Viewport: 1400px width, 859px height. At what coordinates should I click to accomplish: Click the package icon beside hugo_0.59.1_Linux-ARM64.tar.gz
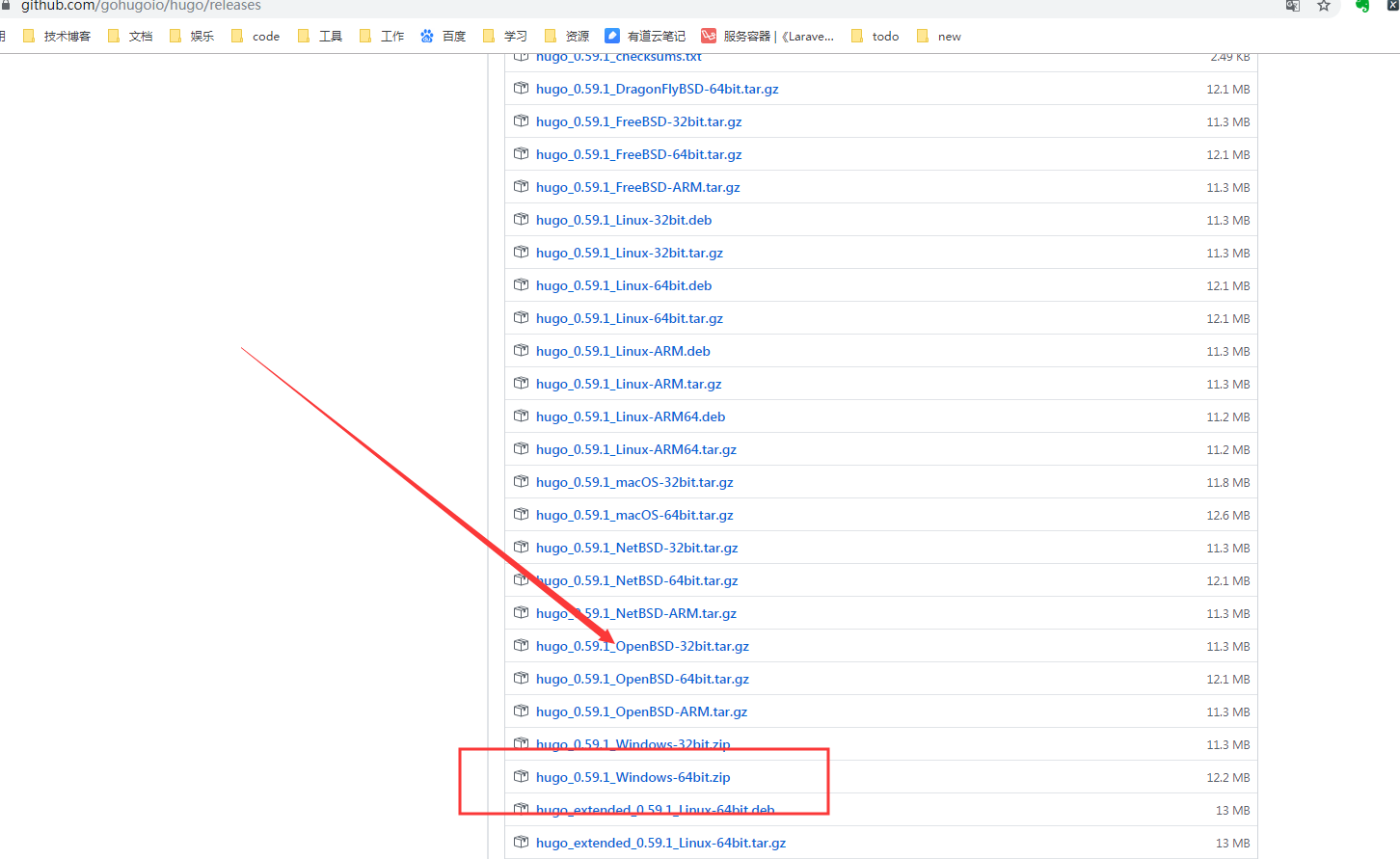click(522, 449)
